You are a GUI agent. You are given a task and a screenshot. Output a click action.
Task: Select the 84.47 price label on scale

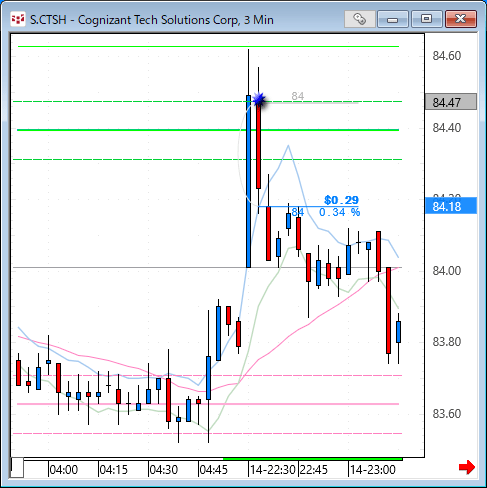(451, 102)
